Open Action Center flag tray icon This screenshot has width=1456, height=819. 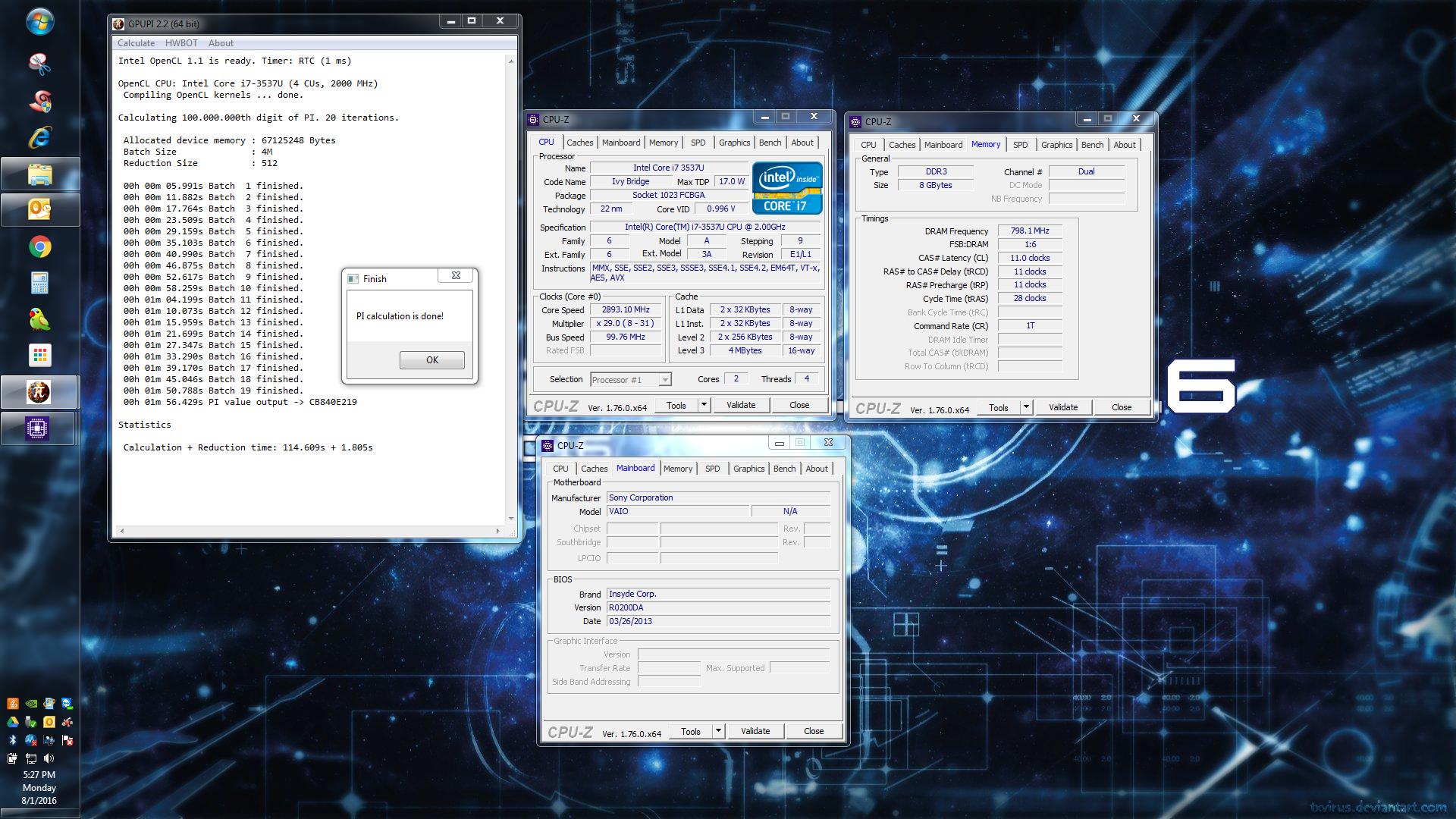click(67, 740)
